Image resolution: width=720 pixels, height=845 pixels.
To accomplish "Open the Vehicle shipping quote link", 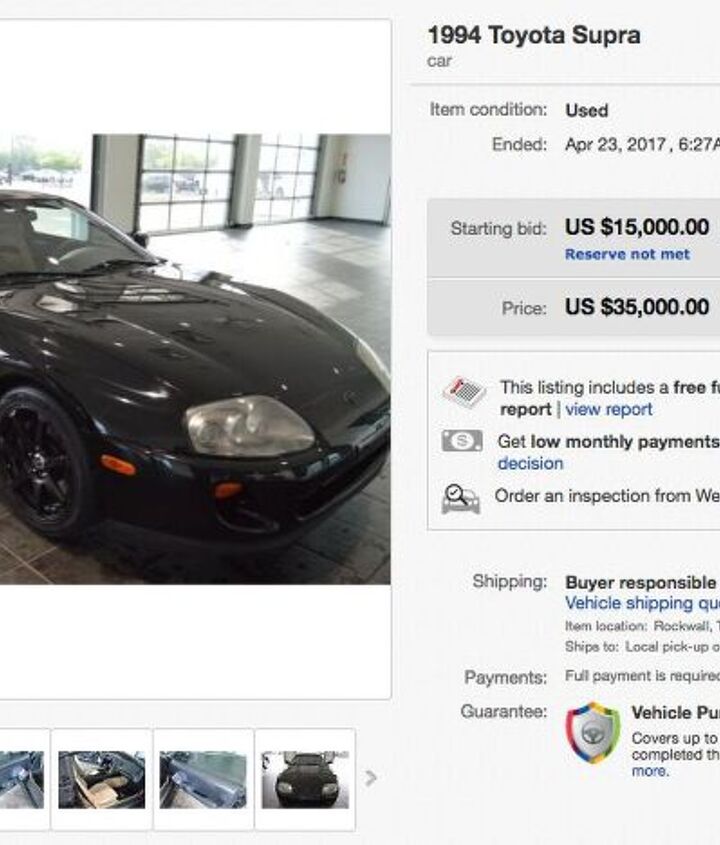I will click(642, 603).
